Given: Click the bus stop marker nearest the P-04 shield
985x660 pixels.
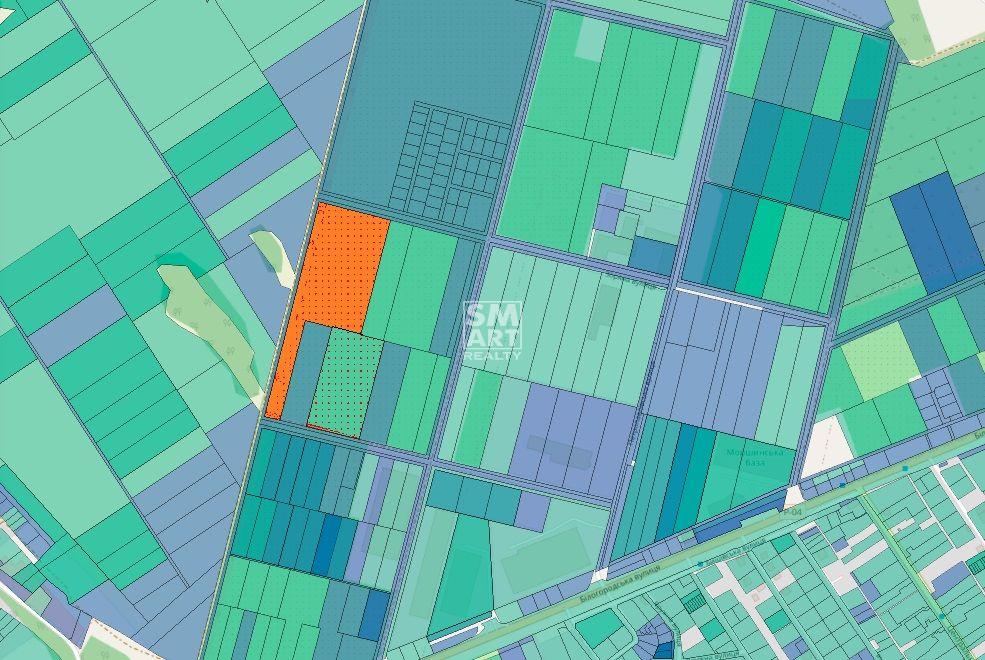Looking at the screenshot, I should coord(840,485).
